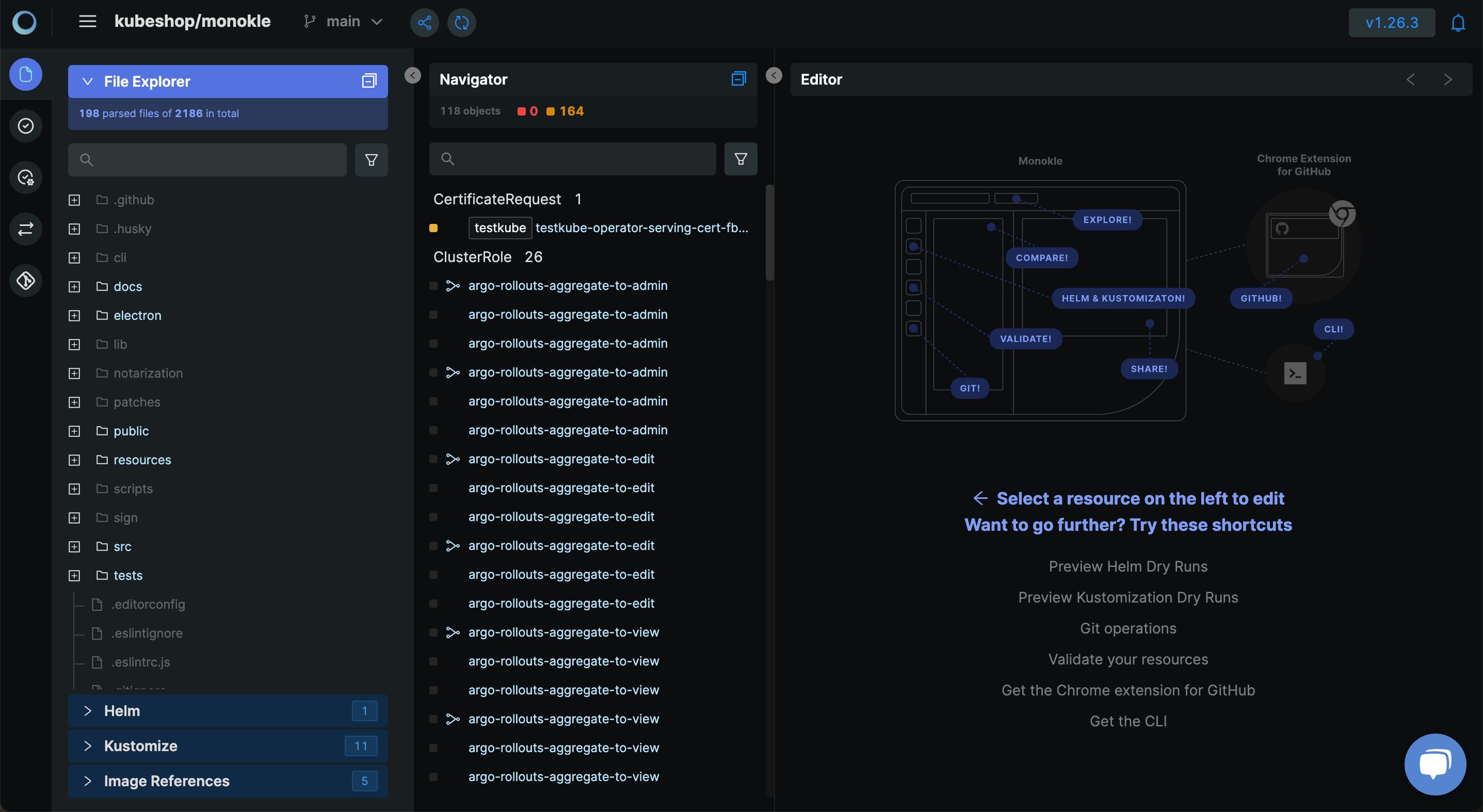
Task: Open Git operations shortcut
Action: (x=1128, y=628)
